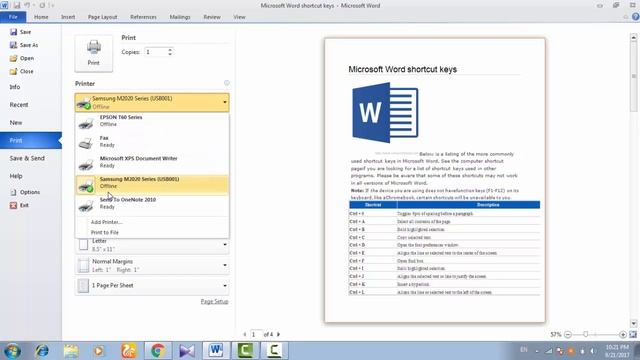The image size is (640, 360).
Task: Click the Copies input field
Action: 156,52
